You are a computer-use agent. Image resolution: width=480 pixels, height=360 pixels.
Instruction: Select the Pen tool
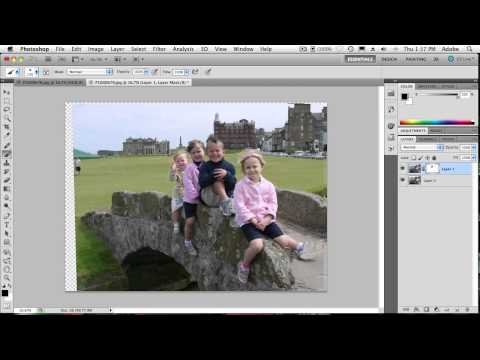(6, 216)
